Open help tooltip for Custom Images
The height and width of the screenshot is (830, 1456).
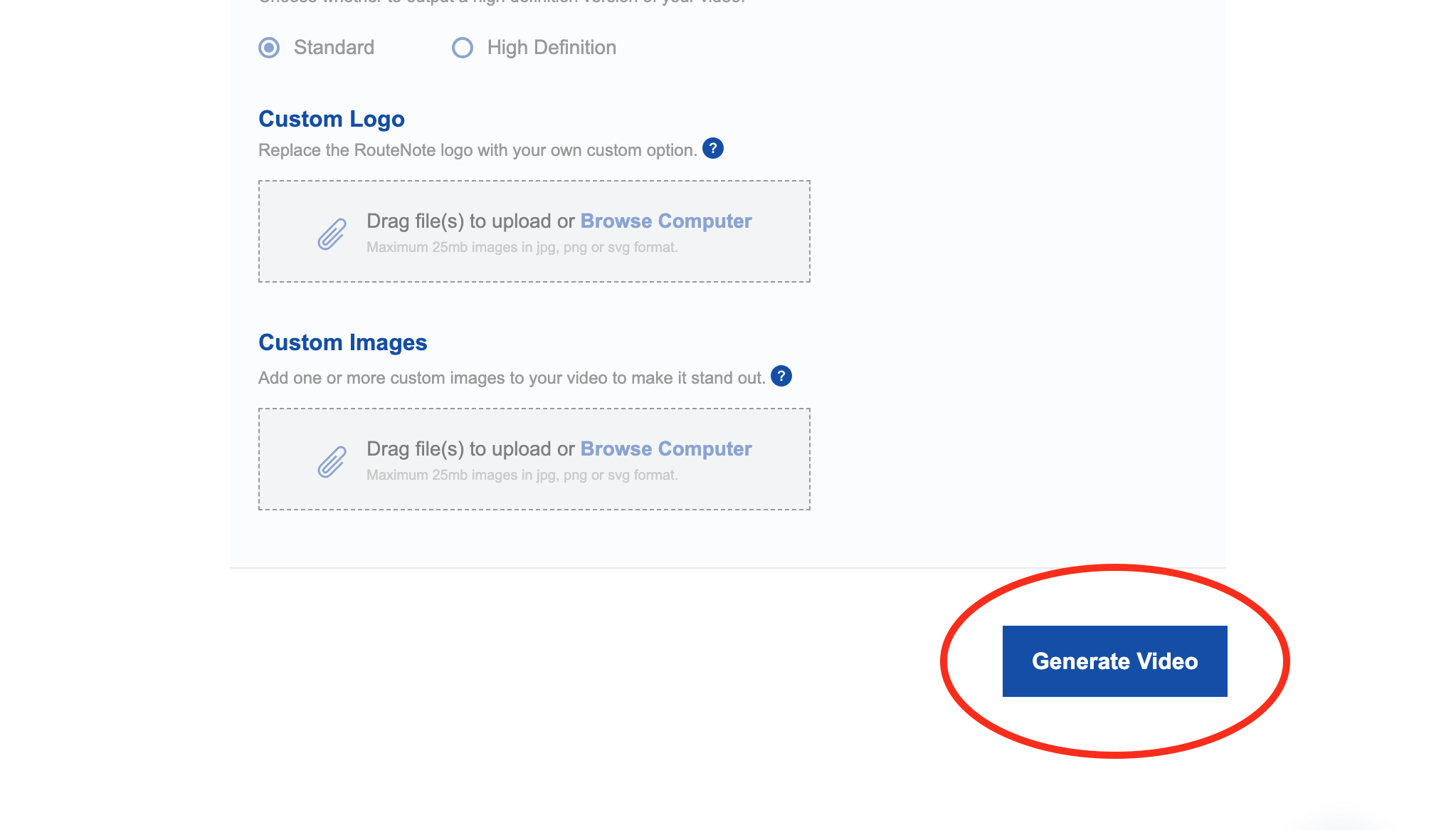(781, 376)
